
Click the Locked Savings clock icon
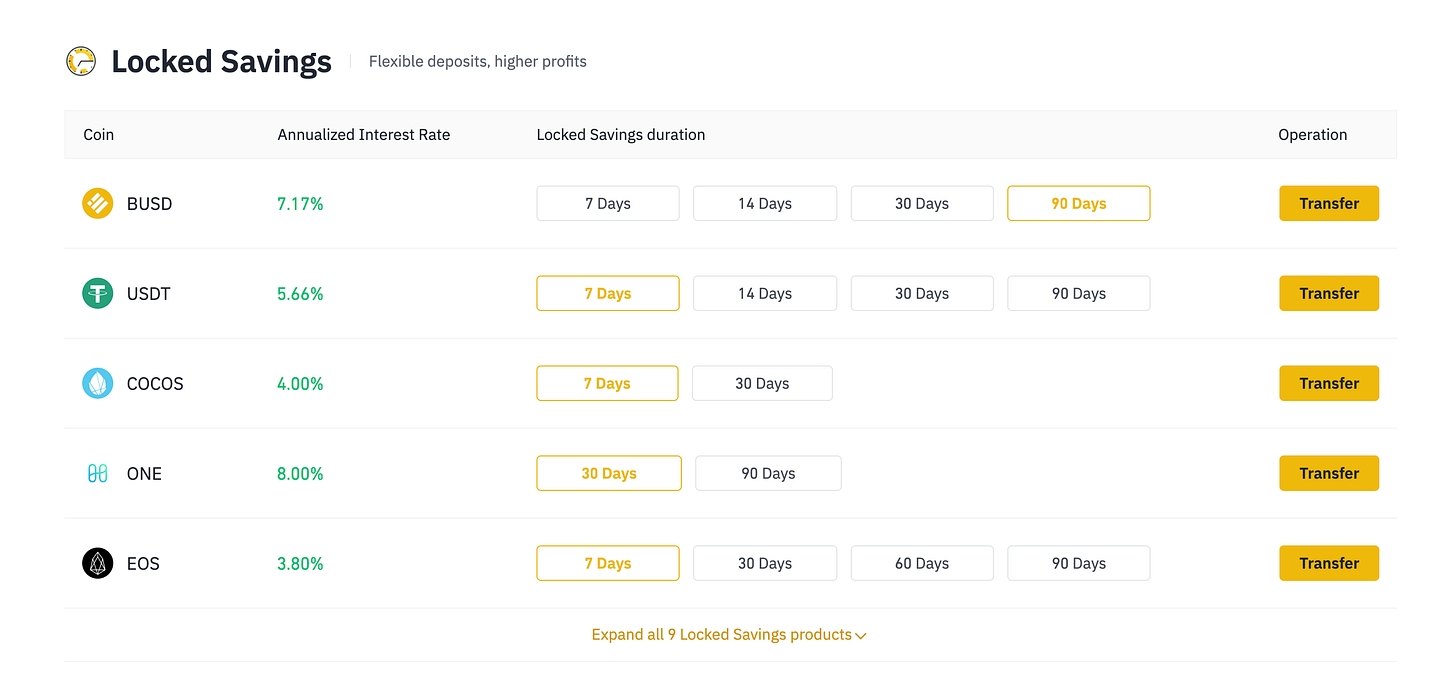click(81, 61)
